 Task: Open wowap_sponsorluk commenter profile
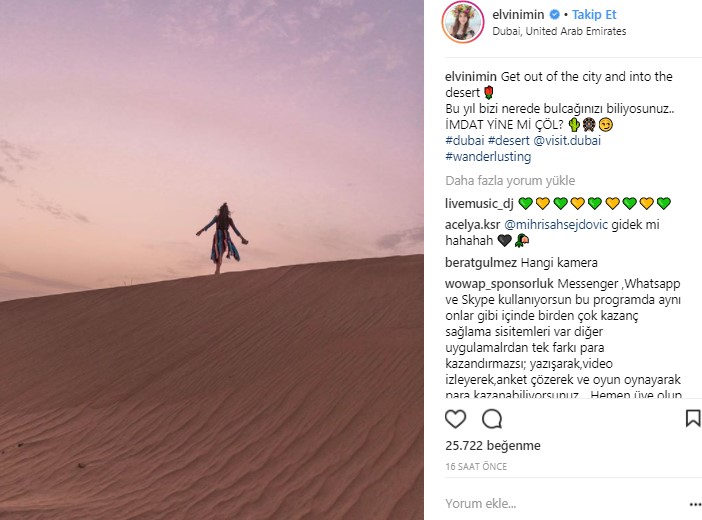[x=499, y=284]
